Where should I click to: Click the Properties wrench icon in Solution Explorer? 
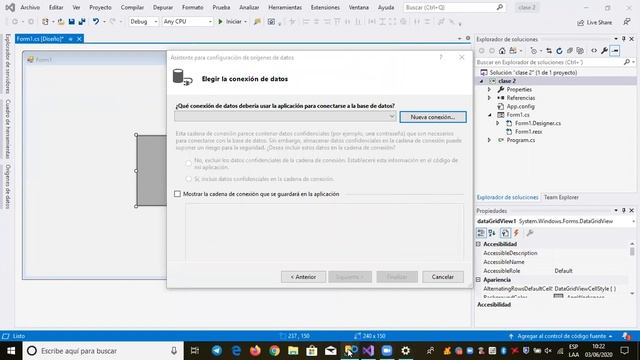[x=604, y=51]
